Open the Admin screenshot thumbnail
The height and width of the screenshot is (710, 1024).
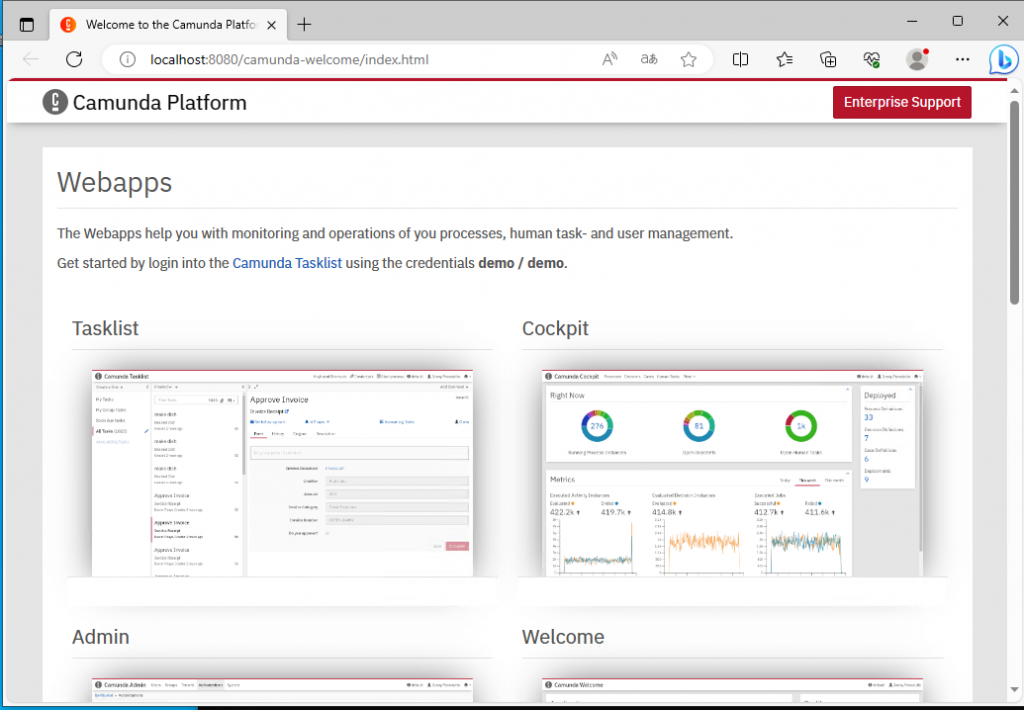[x=282, y=690]
